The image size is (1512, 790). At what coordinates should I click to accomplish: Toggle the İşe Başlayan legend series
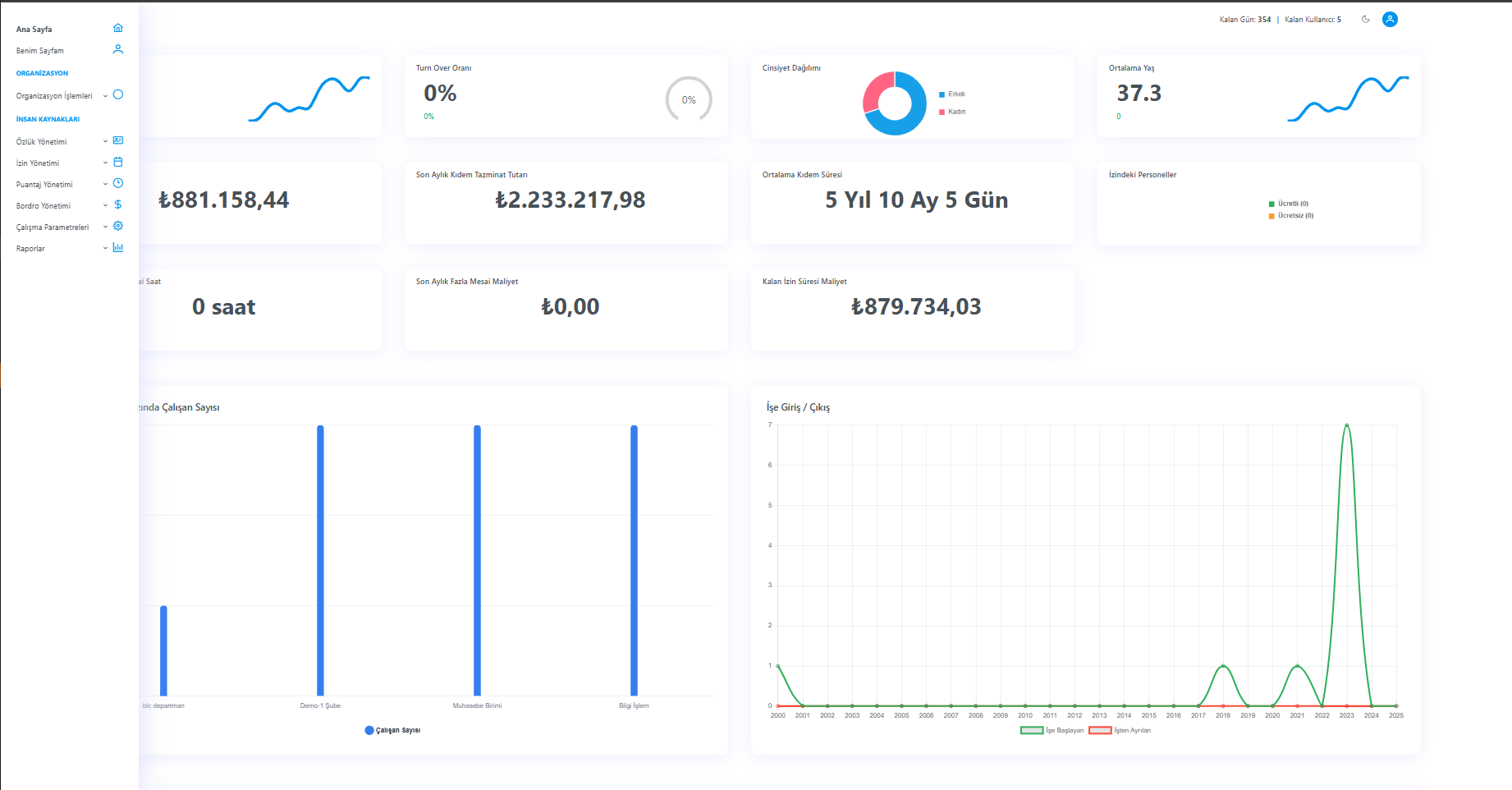(x=1032, y=730)
